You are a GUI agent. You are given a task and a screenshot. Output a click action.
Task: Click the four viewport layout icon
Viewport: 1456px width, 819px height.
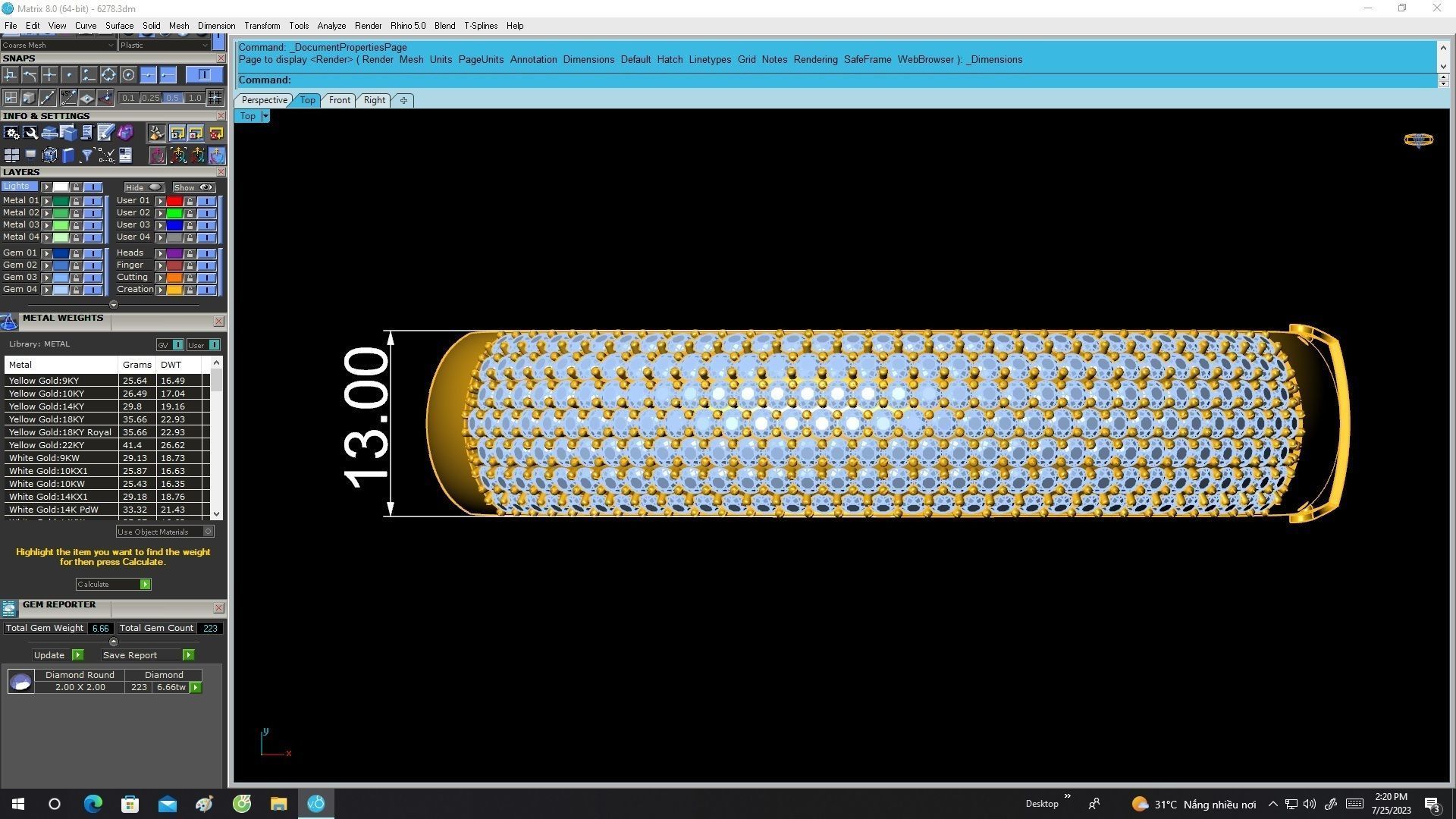pos(11,155)
